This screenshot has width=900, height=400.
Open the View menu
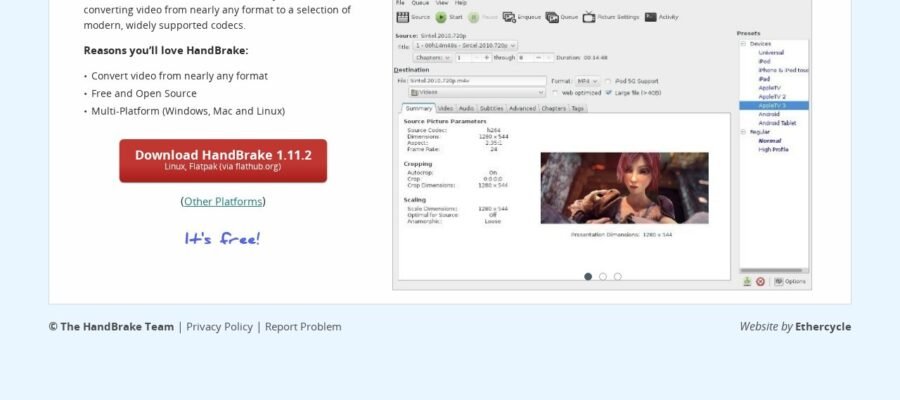[442, 3]
